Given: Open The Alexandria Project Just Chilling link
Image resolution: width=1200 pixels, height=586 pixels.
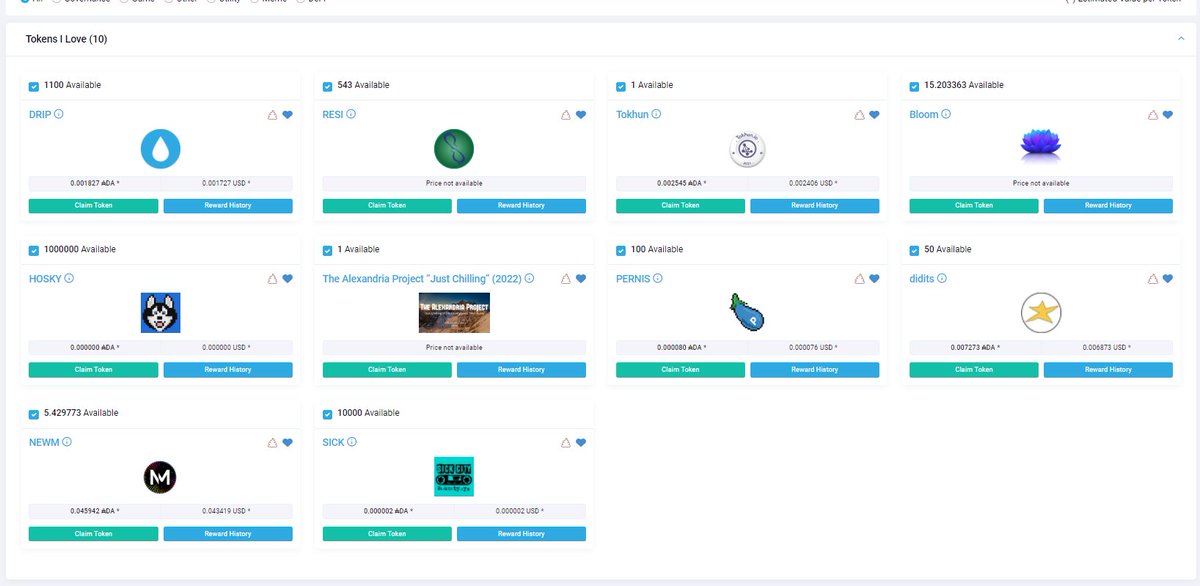Looking at the screenshot, I should click(x=422, y=279).
